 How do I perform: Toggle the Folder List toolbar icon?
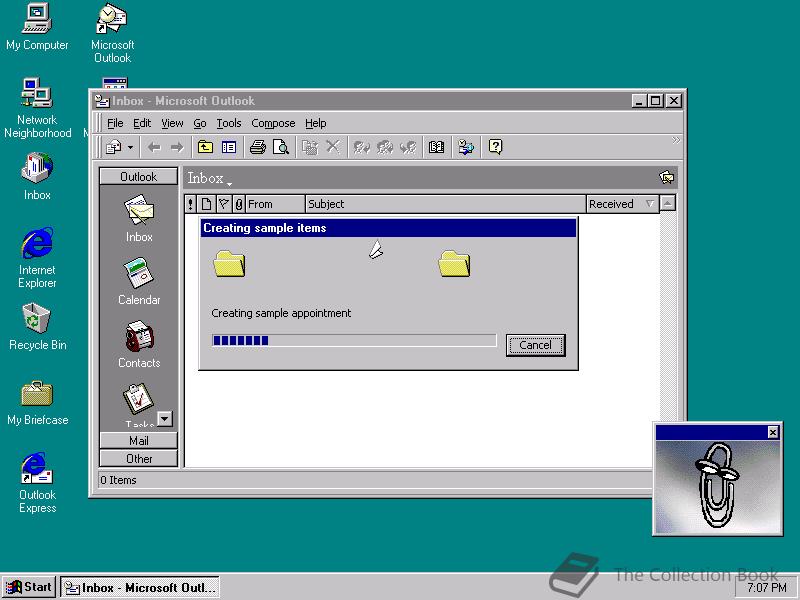[229, 147]
